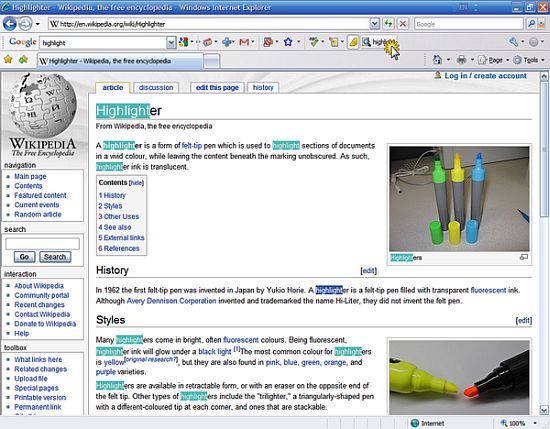Image resolution: width=550 pixels, height=429 pixels.
Task: Click the browser Forward arrow button
Action: (x=25, y=24)
